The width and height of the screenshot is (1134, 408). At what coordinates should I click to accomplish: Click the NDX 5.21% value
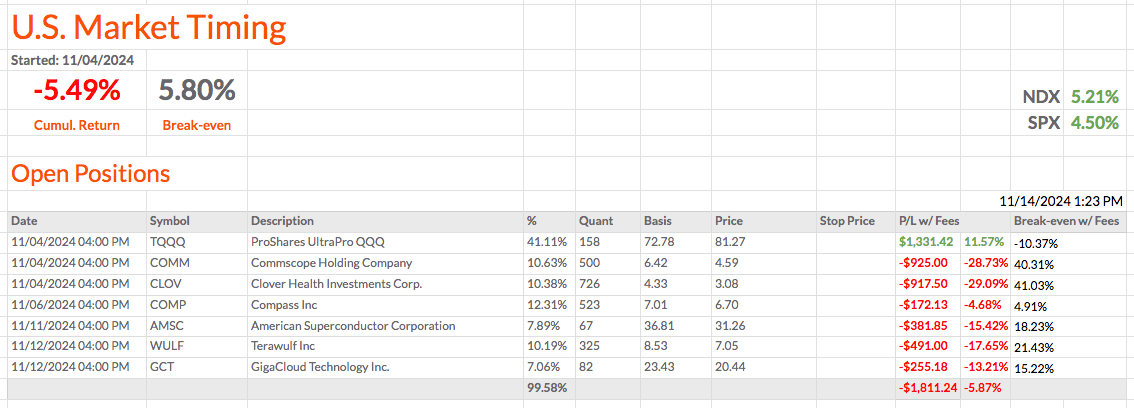(1094, 97)
